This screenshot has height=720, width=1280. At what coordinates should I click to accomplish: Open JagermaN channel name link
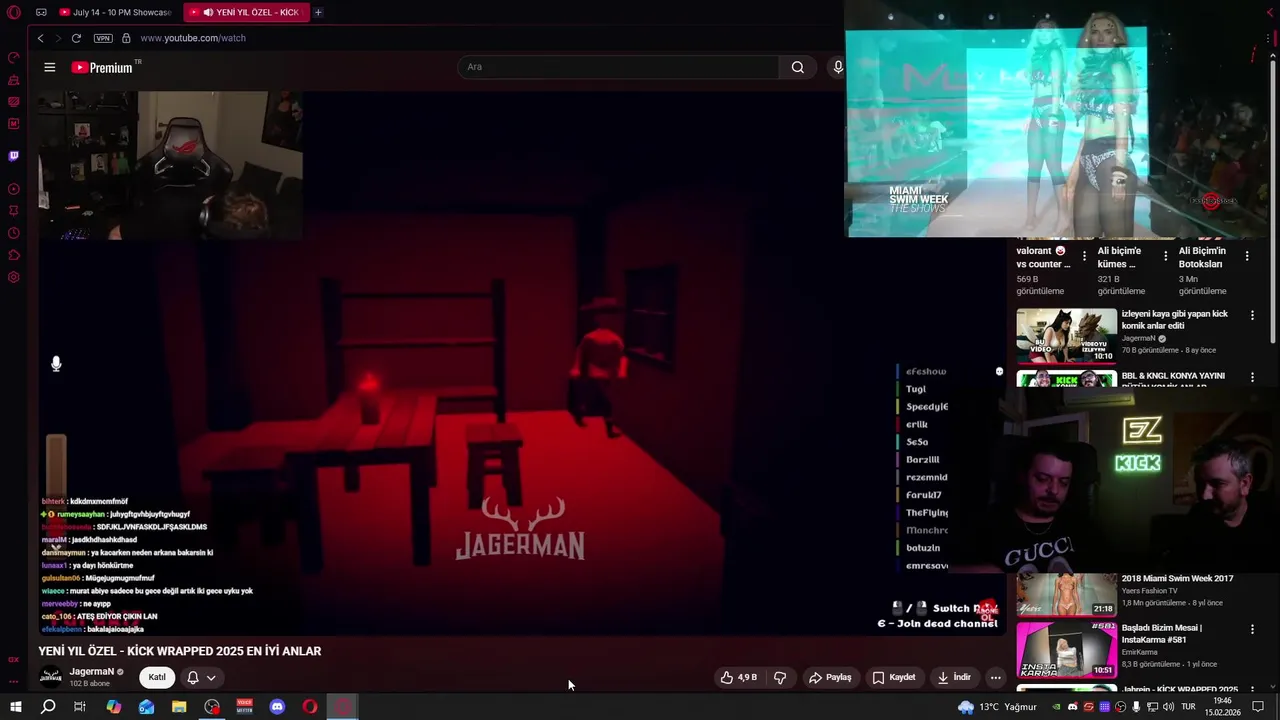[x=92, y=672]
